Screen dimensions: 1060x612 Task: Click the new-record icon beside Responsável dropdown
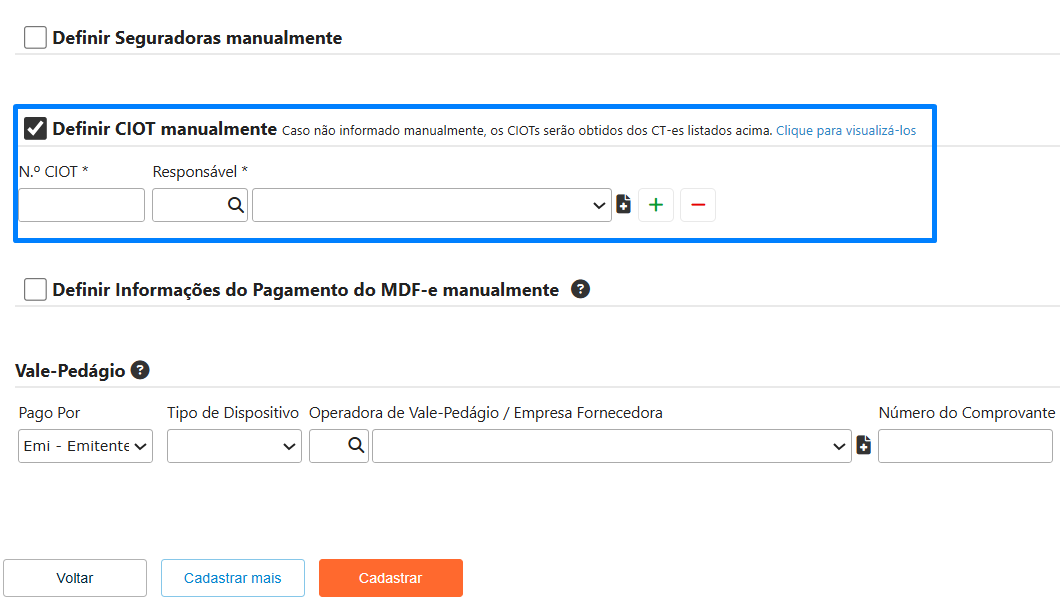pyautogui.click(x=624, y=205)
